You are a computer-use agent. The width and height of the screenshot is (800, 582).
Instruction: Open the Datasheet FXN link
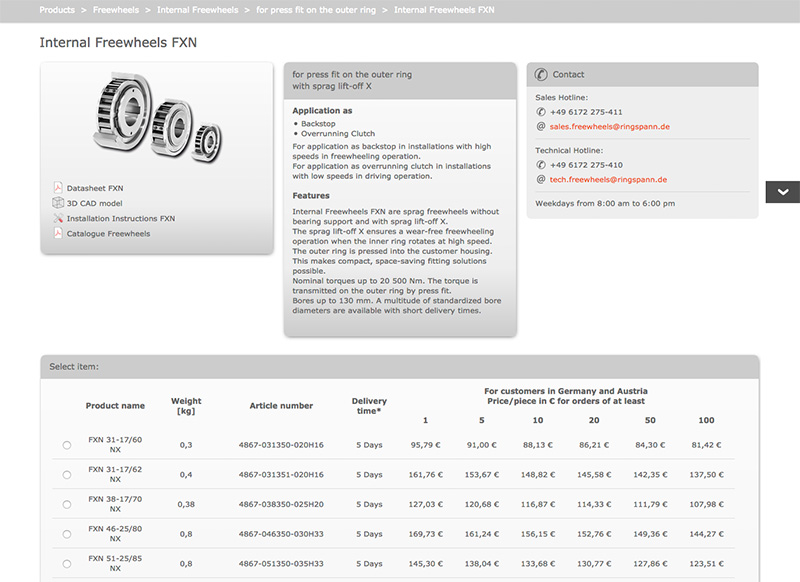[95, 188]
